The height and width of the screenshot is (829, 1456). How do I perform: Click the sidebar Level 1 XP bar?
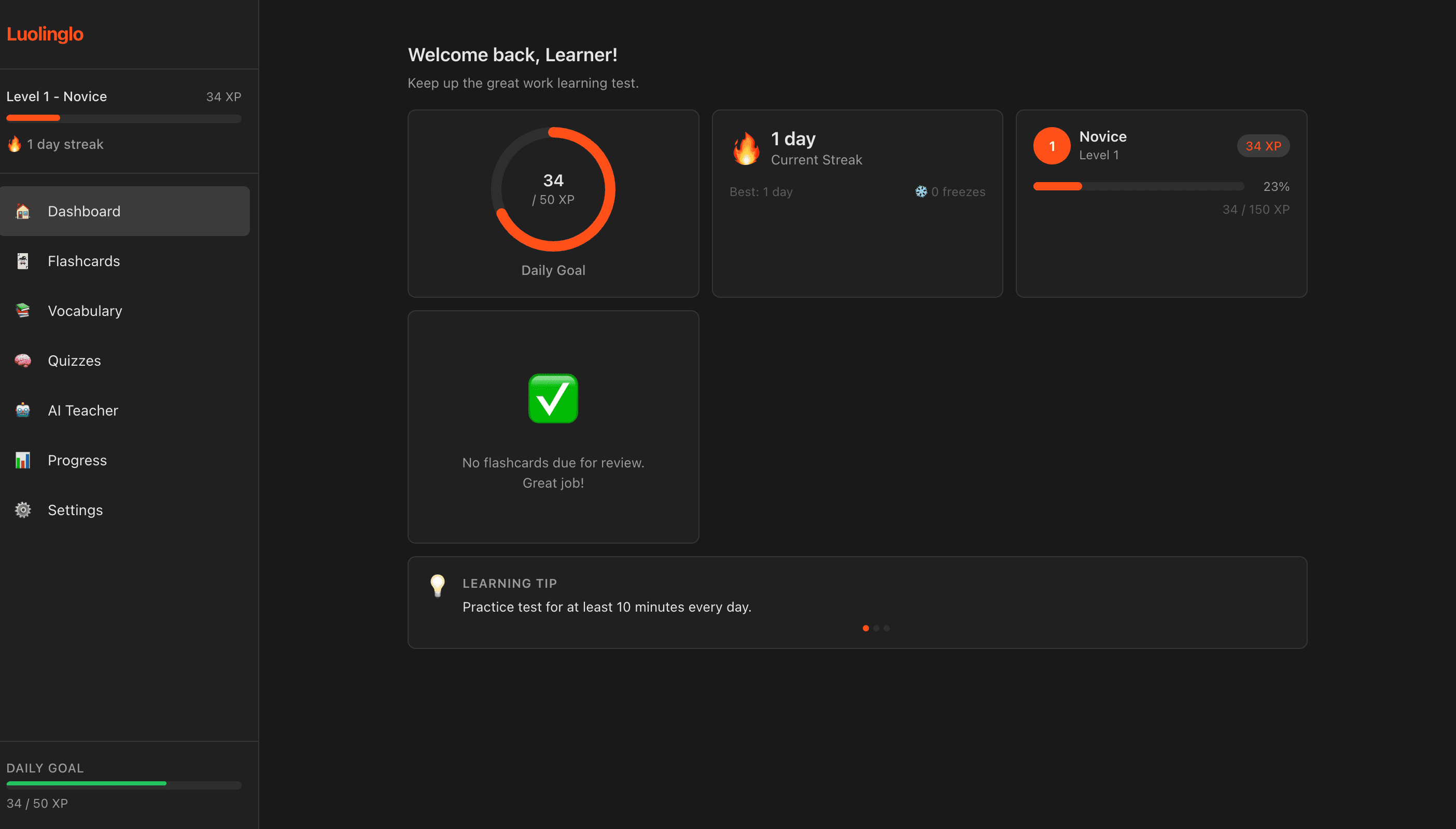(124, 118)
